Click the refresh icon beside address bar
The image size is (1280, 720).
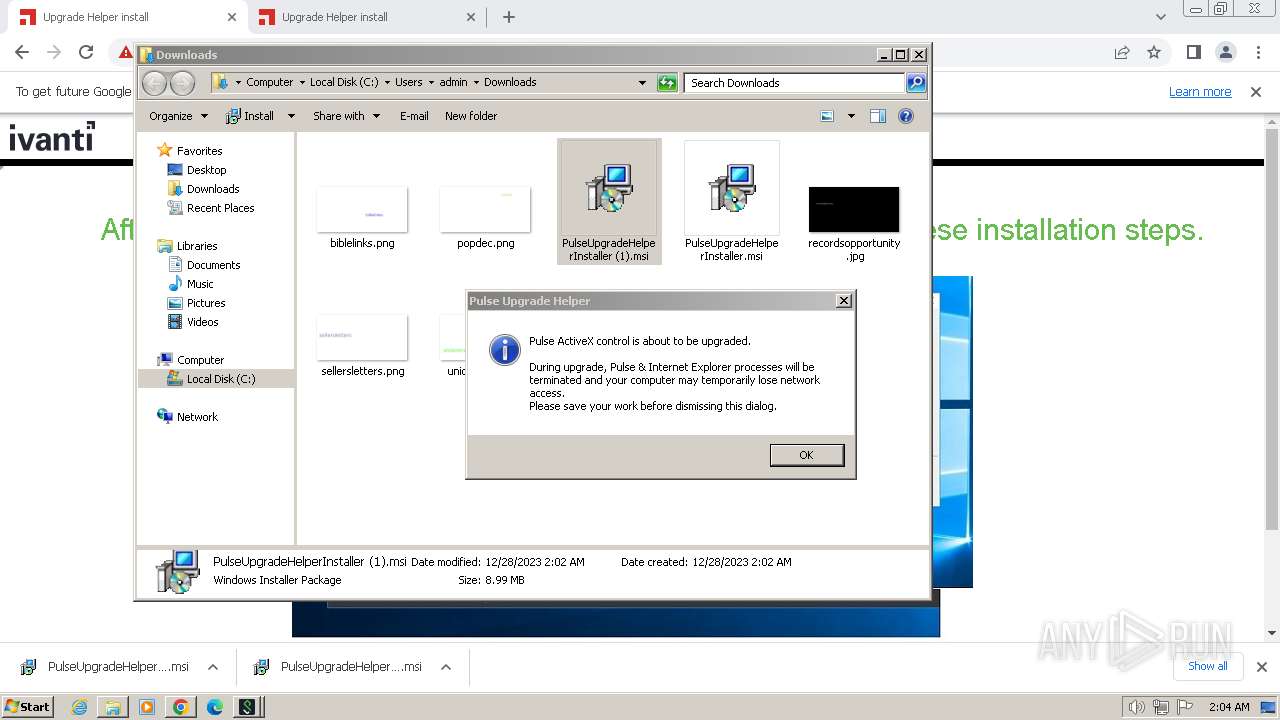tap(667, 83)
